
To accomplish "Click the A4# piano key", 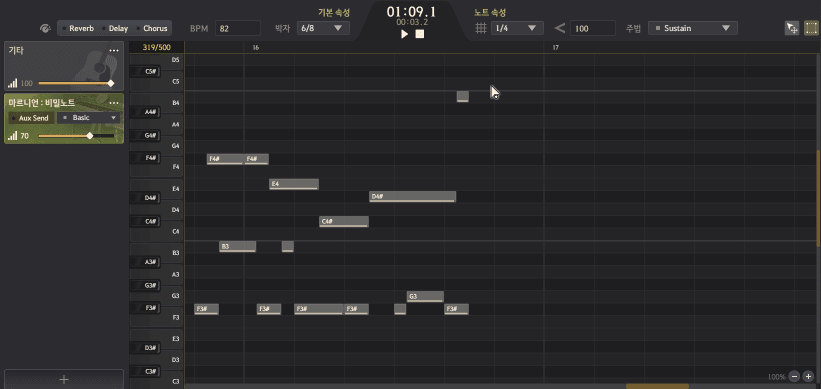I will 145,112.
